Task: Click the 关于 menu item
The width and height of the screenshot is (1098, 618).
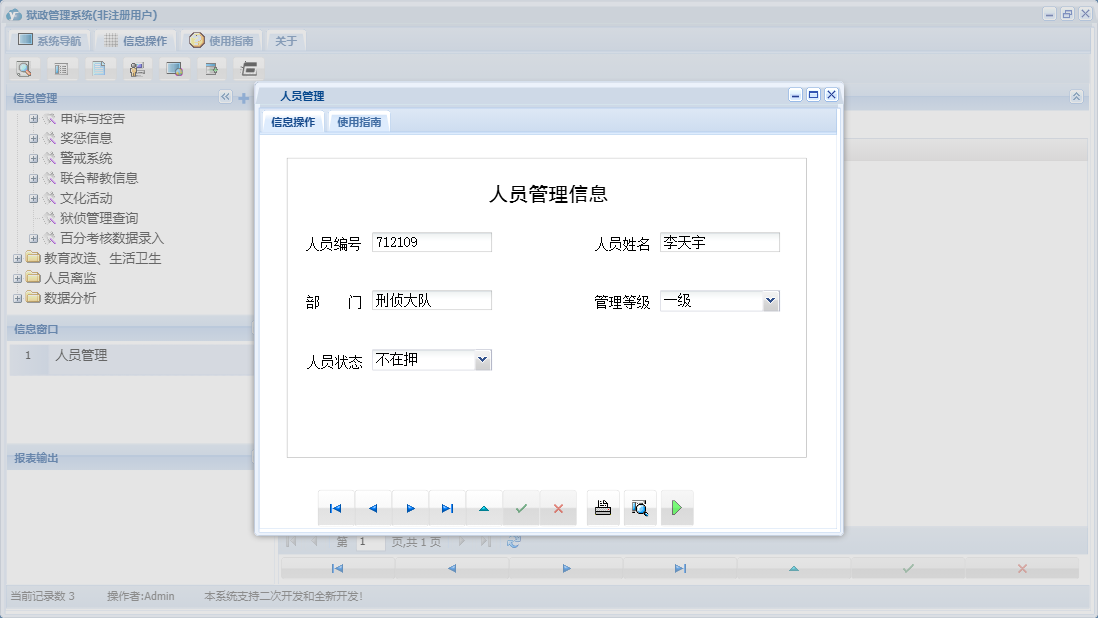Action: coord(285,40)
